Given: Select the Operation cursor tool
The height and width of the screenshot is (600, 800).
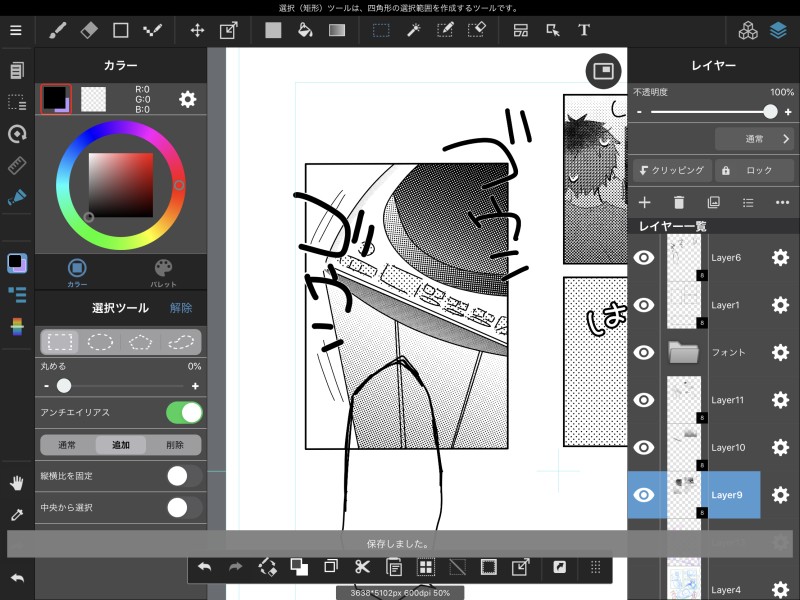Looking at the screenshot, I should (553, 31).
